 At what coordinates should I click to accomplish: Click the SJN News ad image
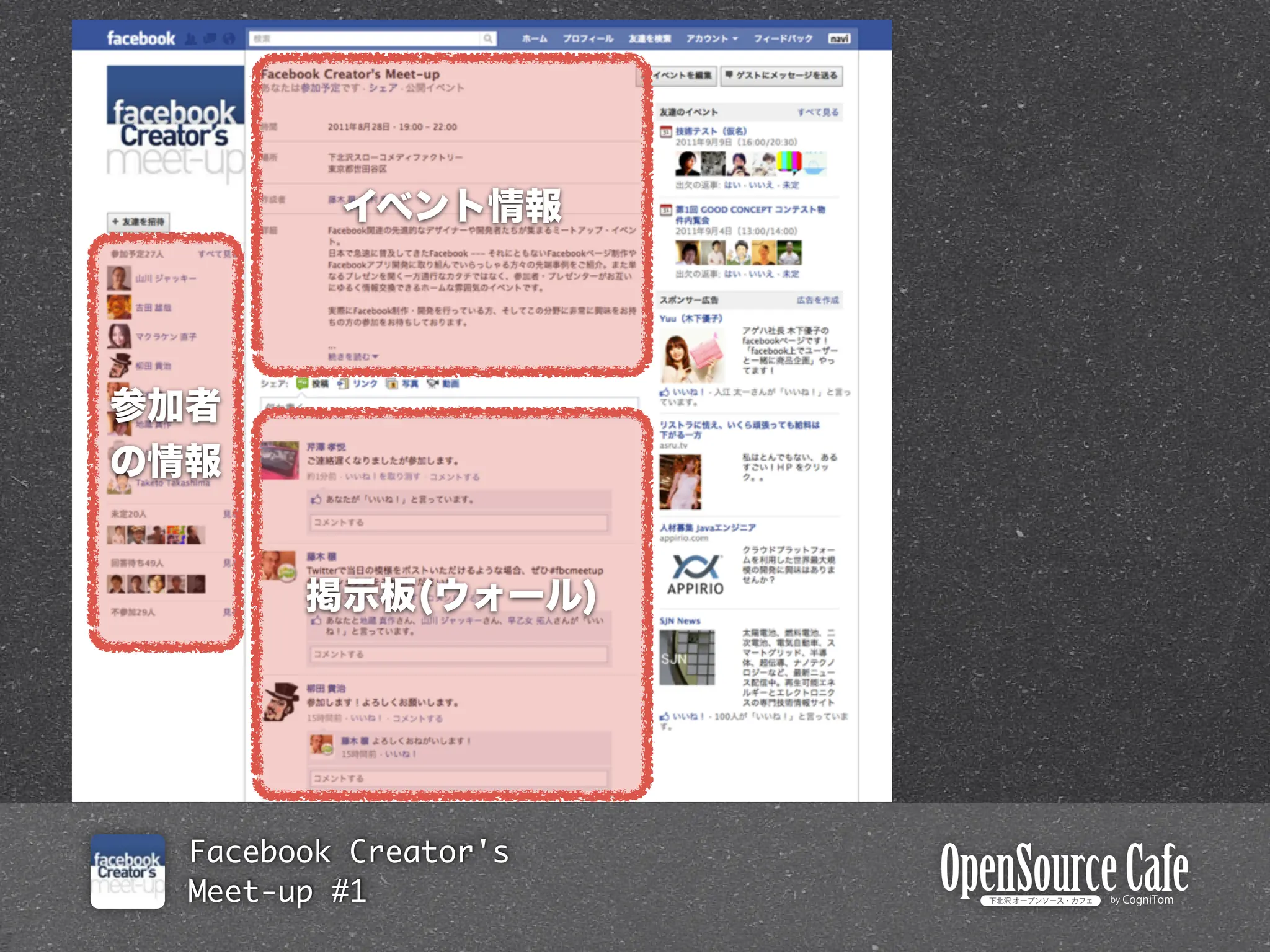[687, 658]
